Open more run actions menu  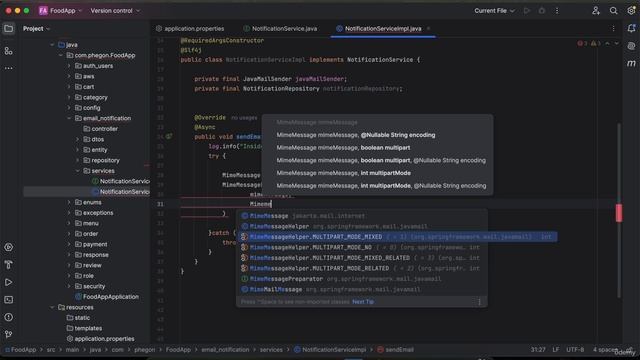(x=557, y=11)
